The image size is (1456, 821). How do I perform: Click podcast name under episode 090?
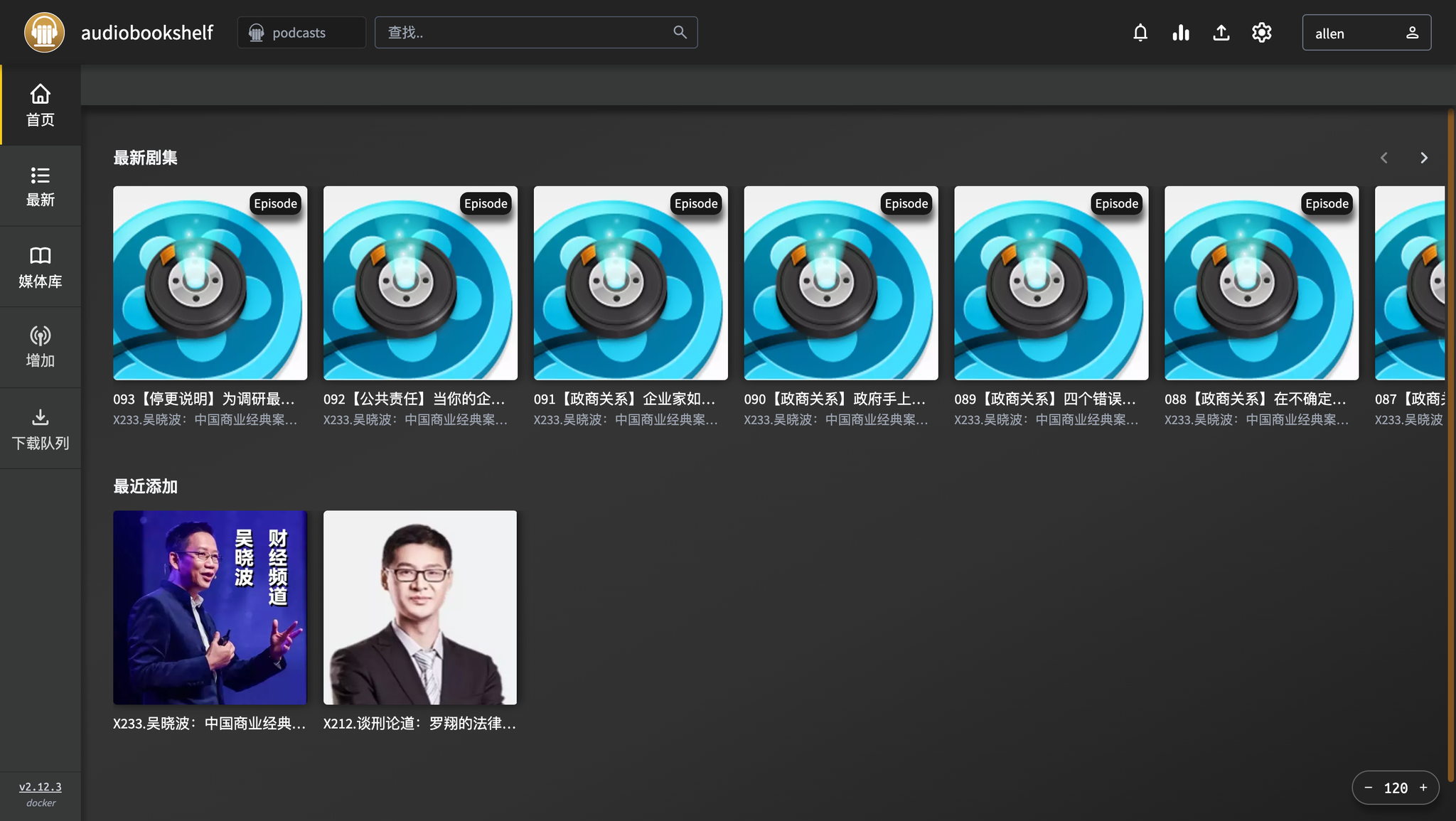click(x=837, y=419)
